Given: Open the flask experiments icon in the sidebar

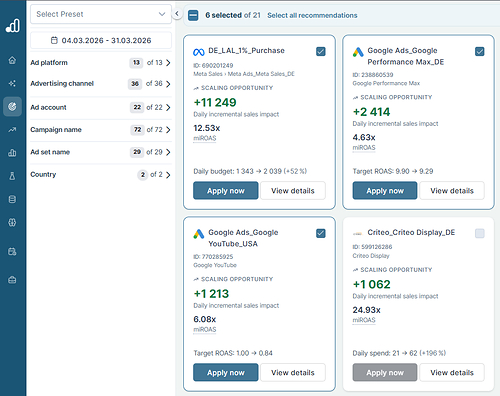Looking at the screenshot, I should [x=12, y=176].
